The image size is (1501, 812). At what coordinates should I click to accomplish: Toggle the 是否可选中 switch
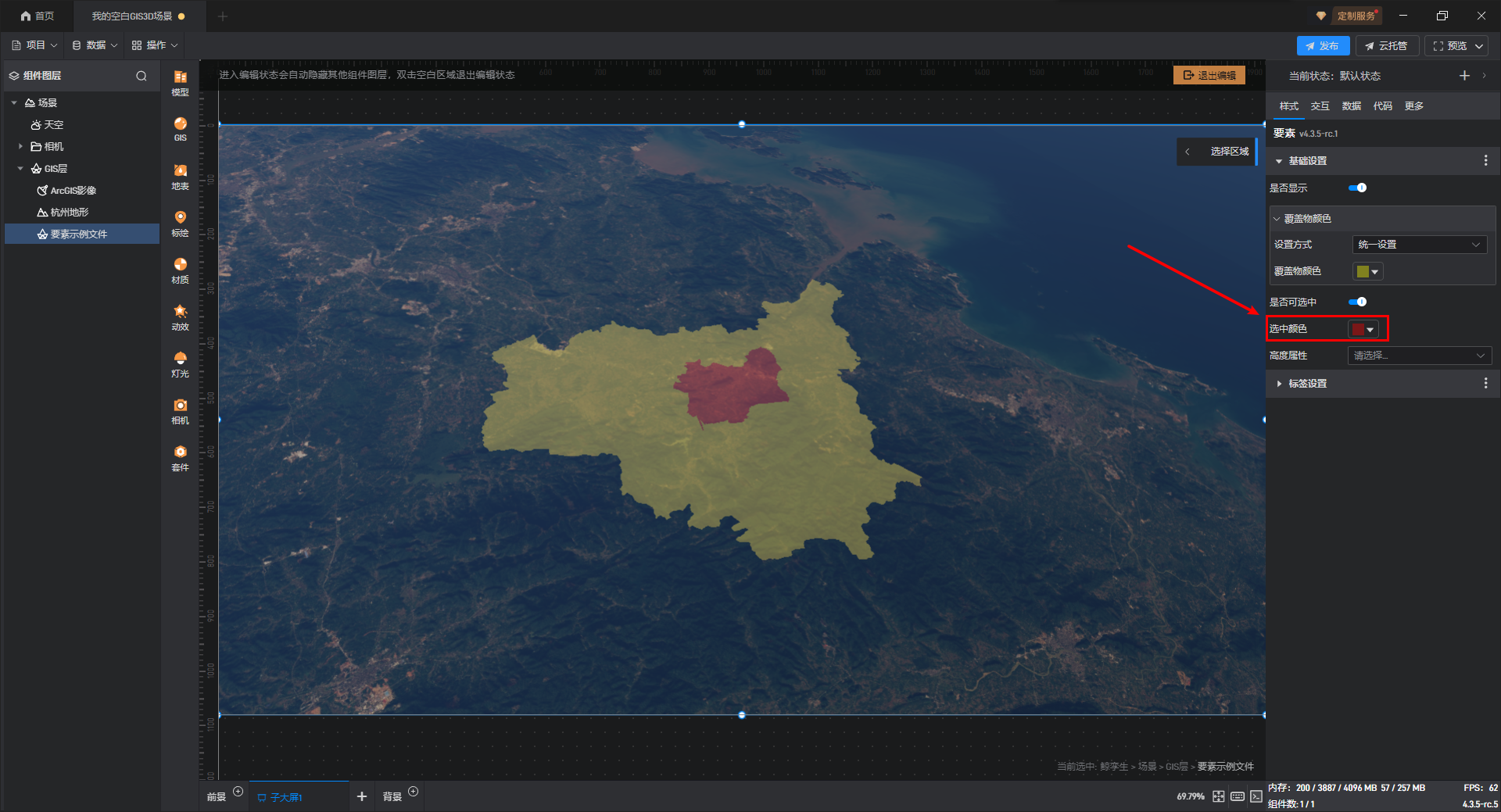coord(1357,302)
